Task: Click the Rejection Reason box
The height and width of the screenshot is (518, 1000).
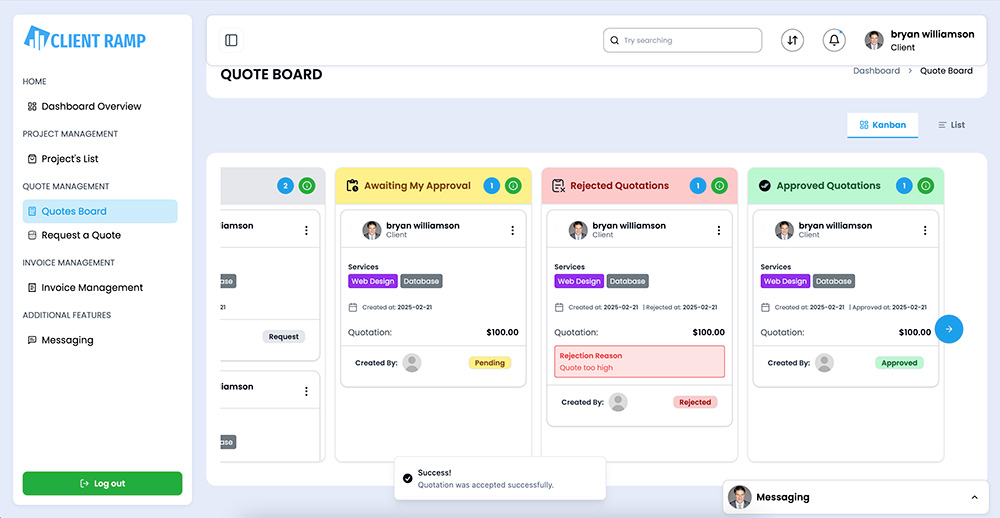Action: tap(640, 362)
